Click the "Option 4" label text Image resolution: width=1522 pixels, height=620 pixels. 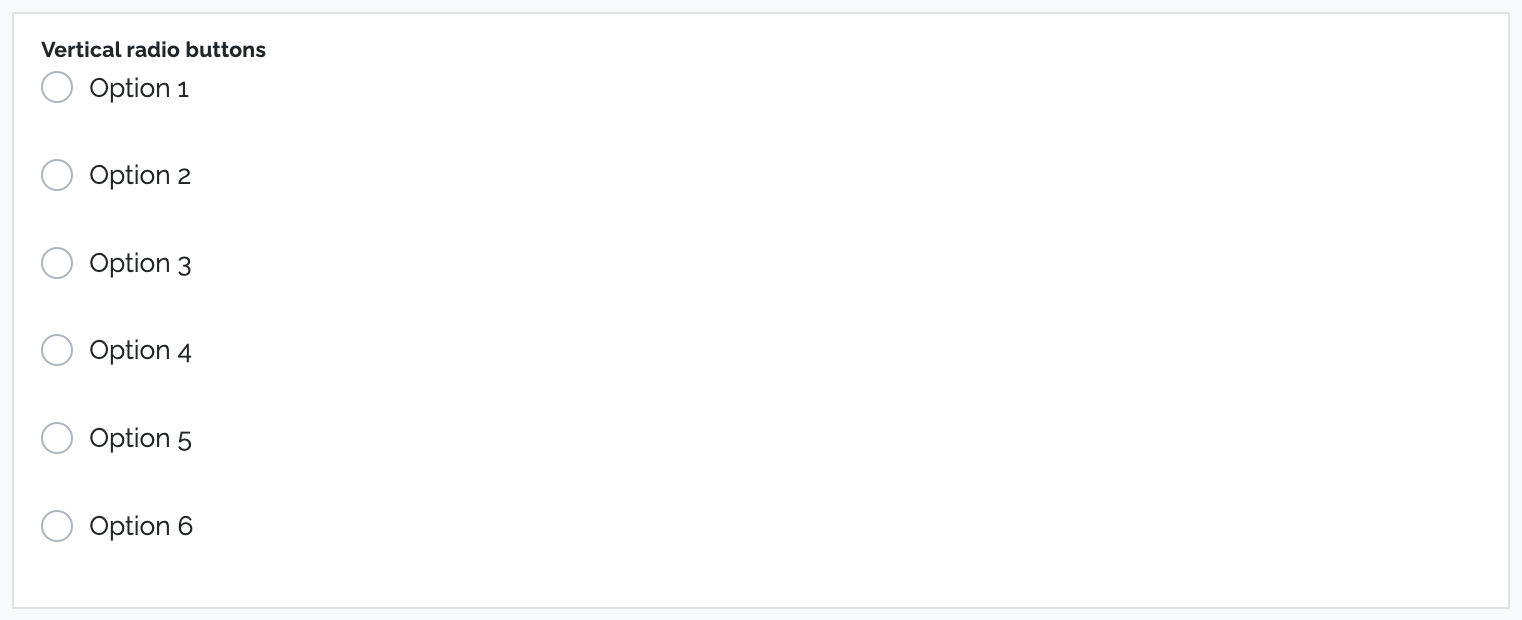140,350
